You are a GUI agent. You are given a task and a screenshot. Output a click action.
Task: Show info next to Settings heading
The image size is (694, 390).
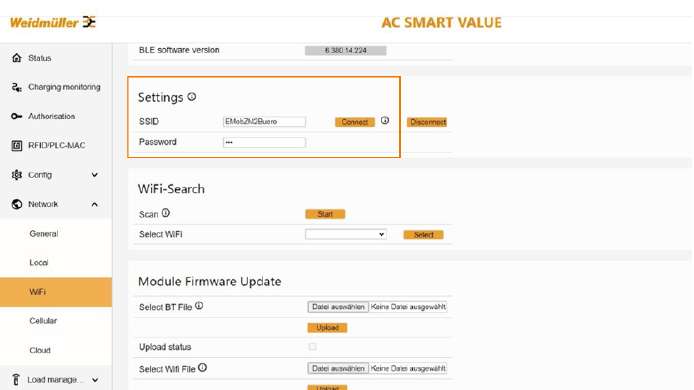[192, 97]
